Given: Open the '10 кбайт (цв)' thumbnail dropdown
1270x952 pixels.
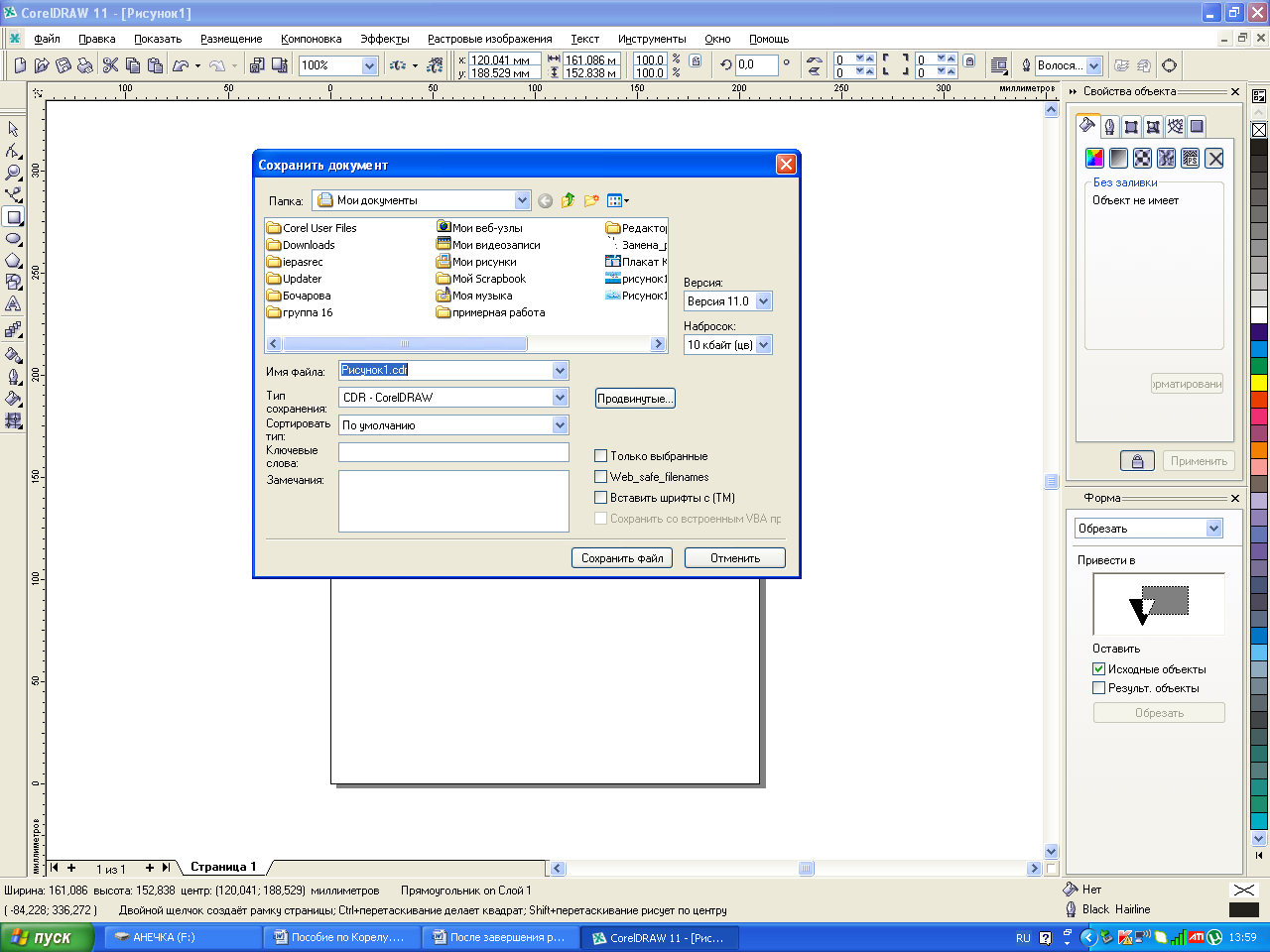Looking at the screenshot, I should click(763, 345).
